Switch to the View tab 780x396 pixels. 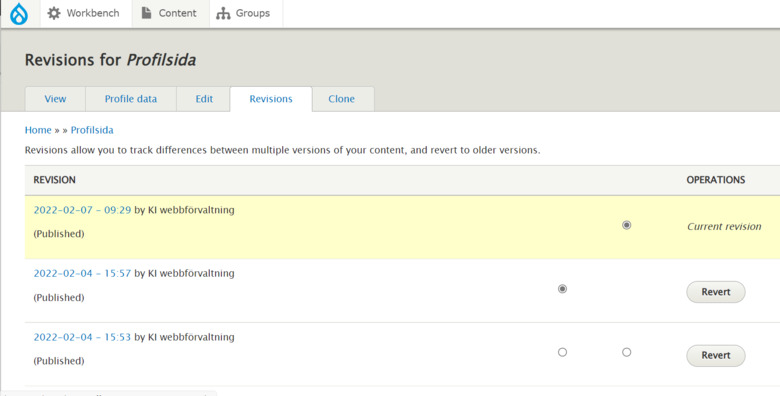(x=55, y=99)
